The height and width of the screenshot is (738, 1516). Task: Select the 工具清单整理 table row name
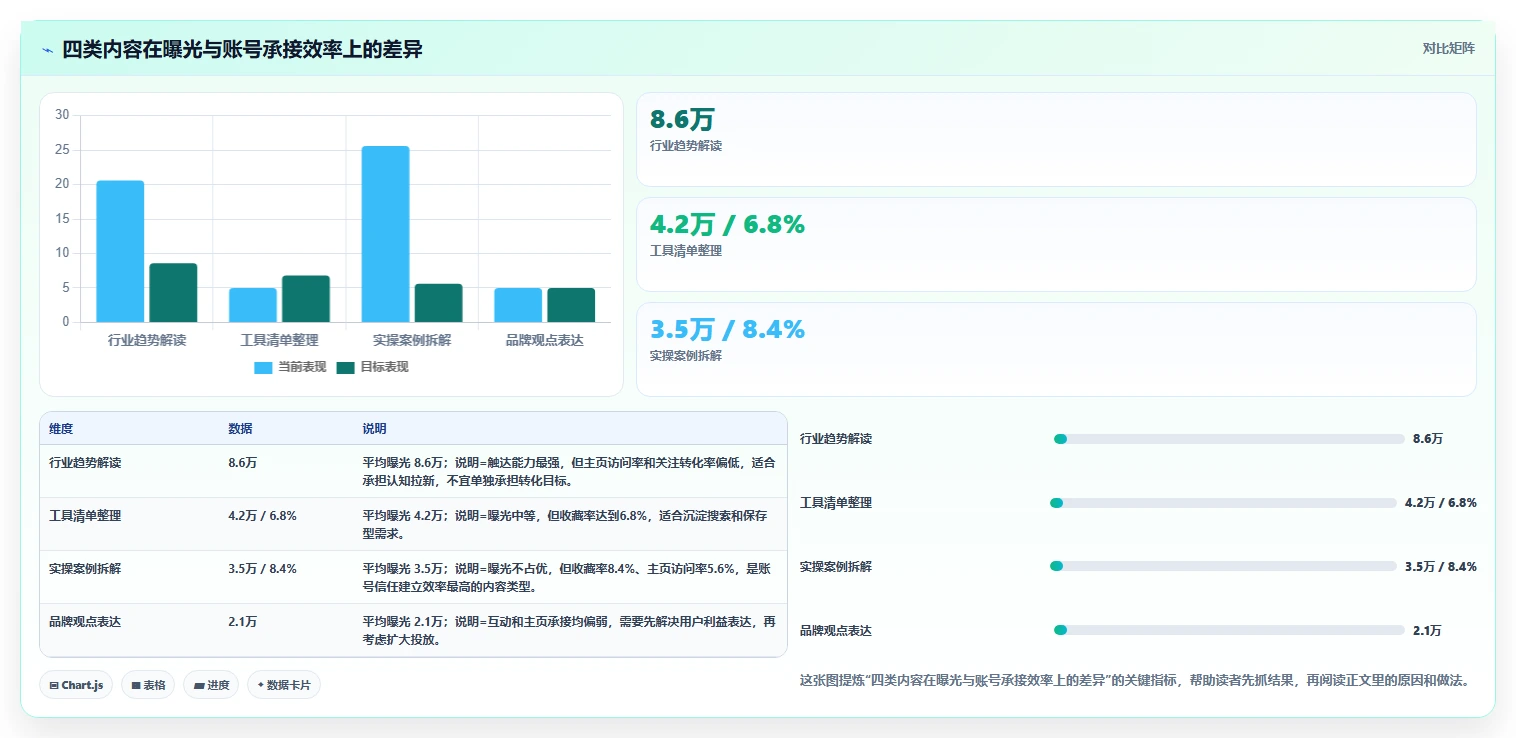[85, 516]
